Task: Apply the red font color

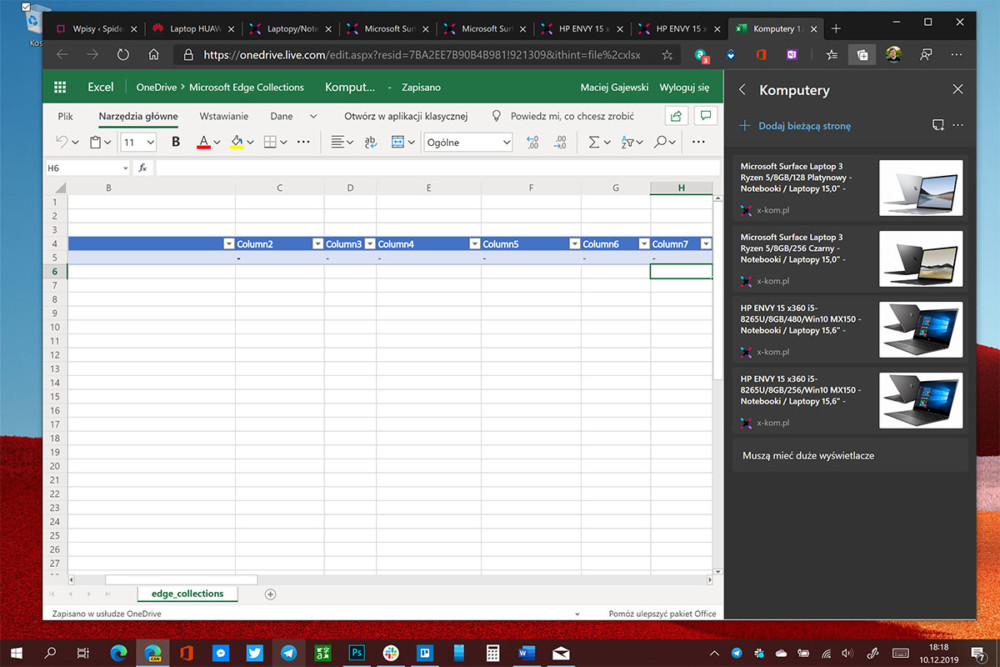Action: click(203, 142)
